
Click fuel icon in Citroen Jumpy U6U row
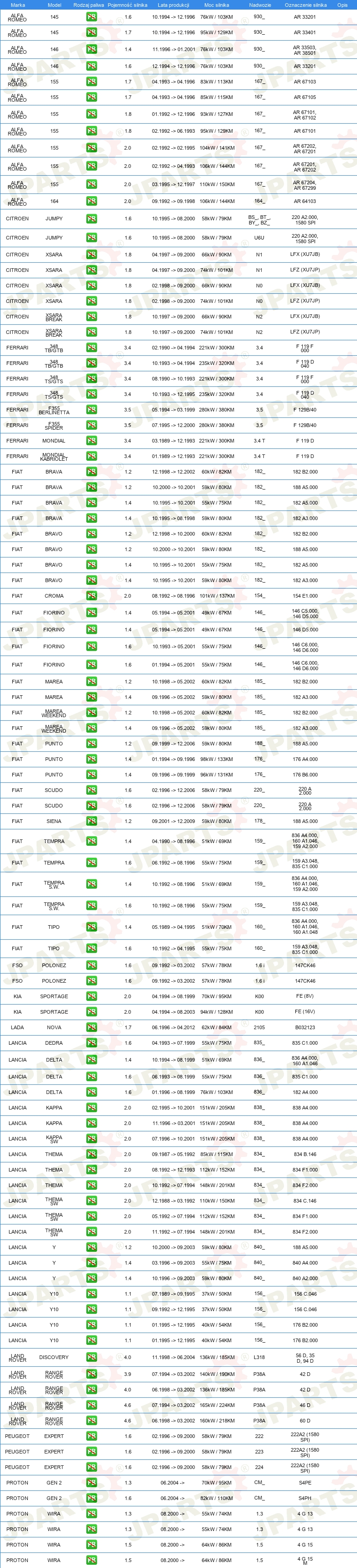[x=91, y=238]
